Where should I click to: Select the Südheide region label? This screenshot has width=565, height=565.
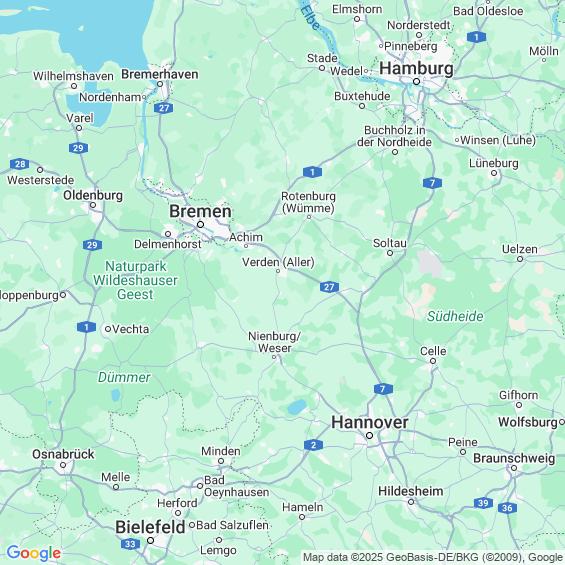[455, 316]
